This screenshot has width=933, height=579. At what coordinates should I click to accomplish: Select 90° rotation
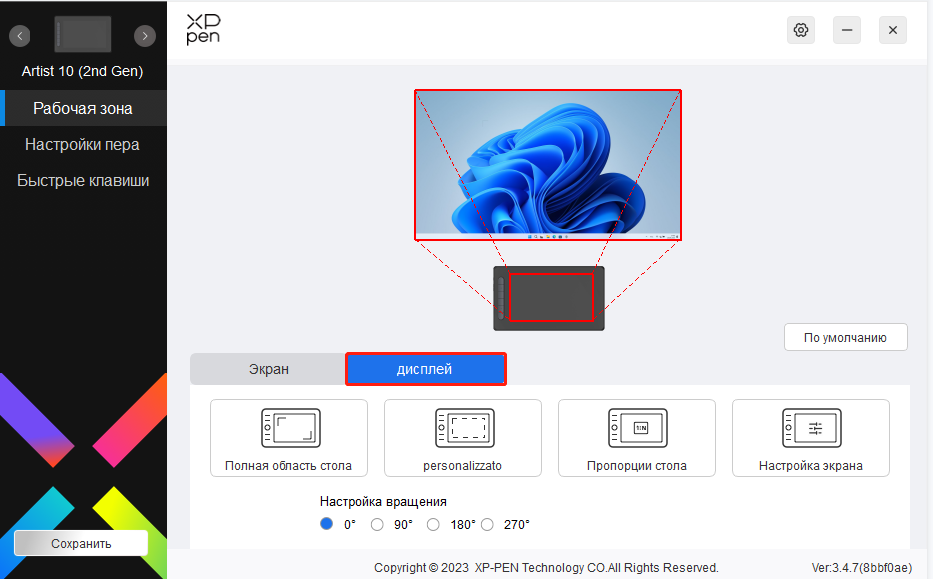[x=377, y=524]
